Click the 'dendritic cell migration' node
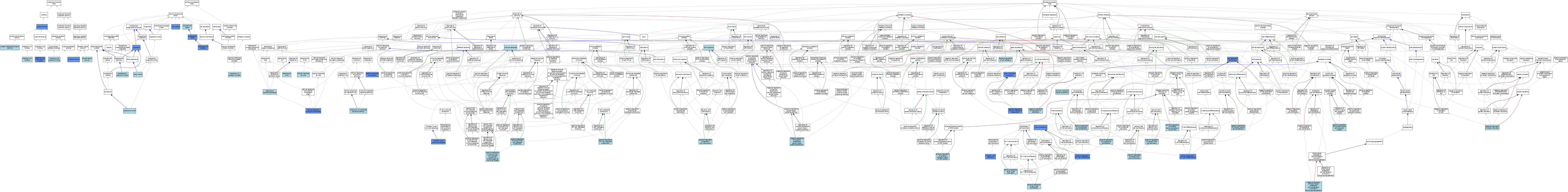Screen dimensions: 1568x192 pos(718,92)
